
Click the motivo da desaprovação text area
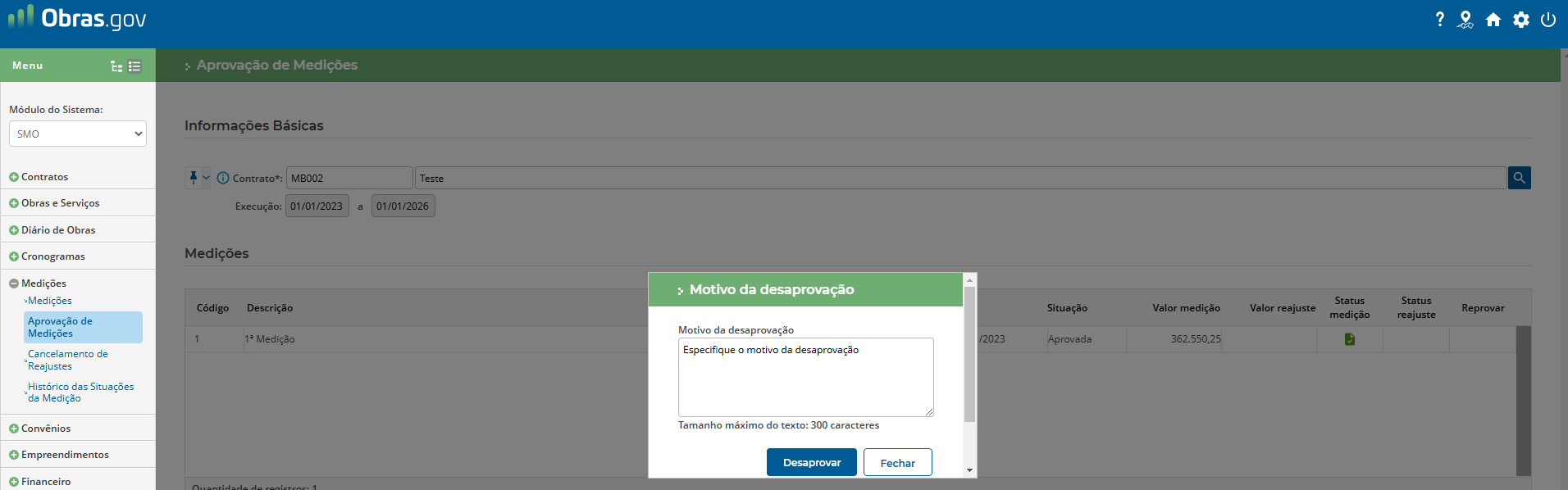click(805, 377)
